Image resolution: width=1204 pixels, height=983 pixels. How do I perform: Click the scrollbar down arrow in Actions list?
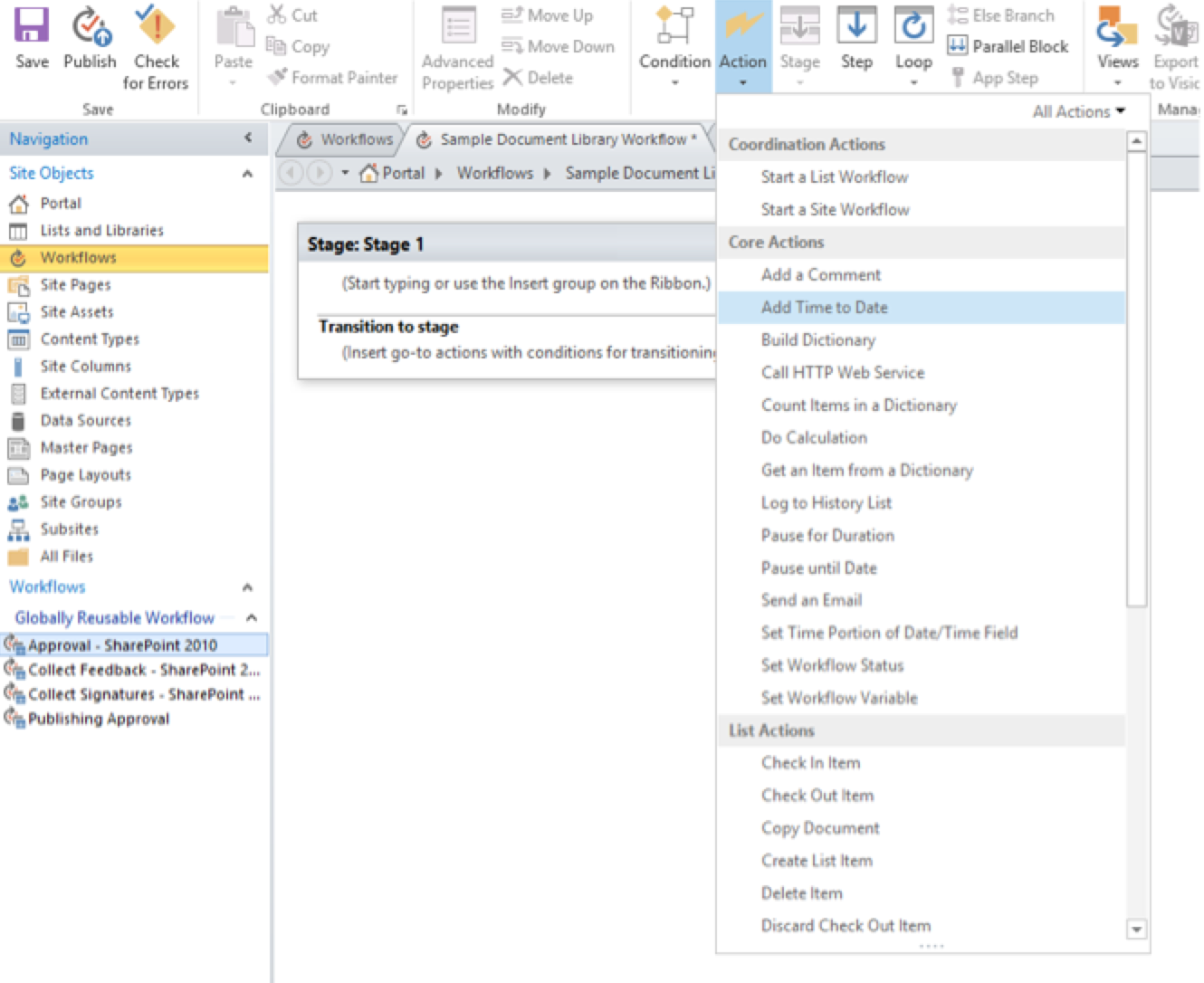(1136, 930)
